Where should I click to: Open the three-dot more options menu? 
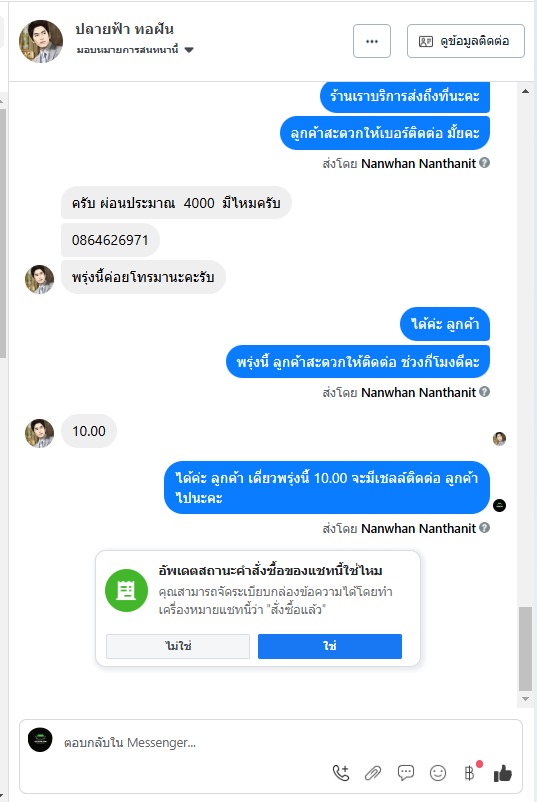[372, 41]
